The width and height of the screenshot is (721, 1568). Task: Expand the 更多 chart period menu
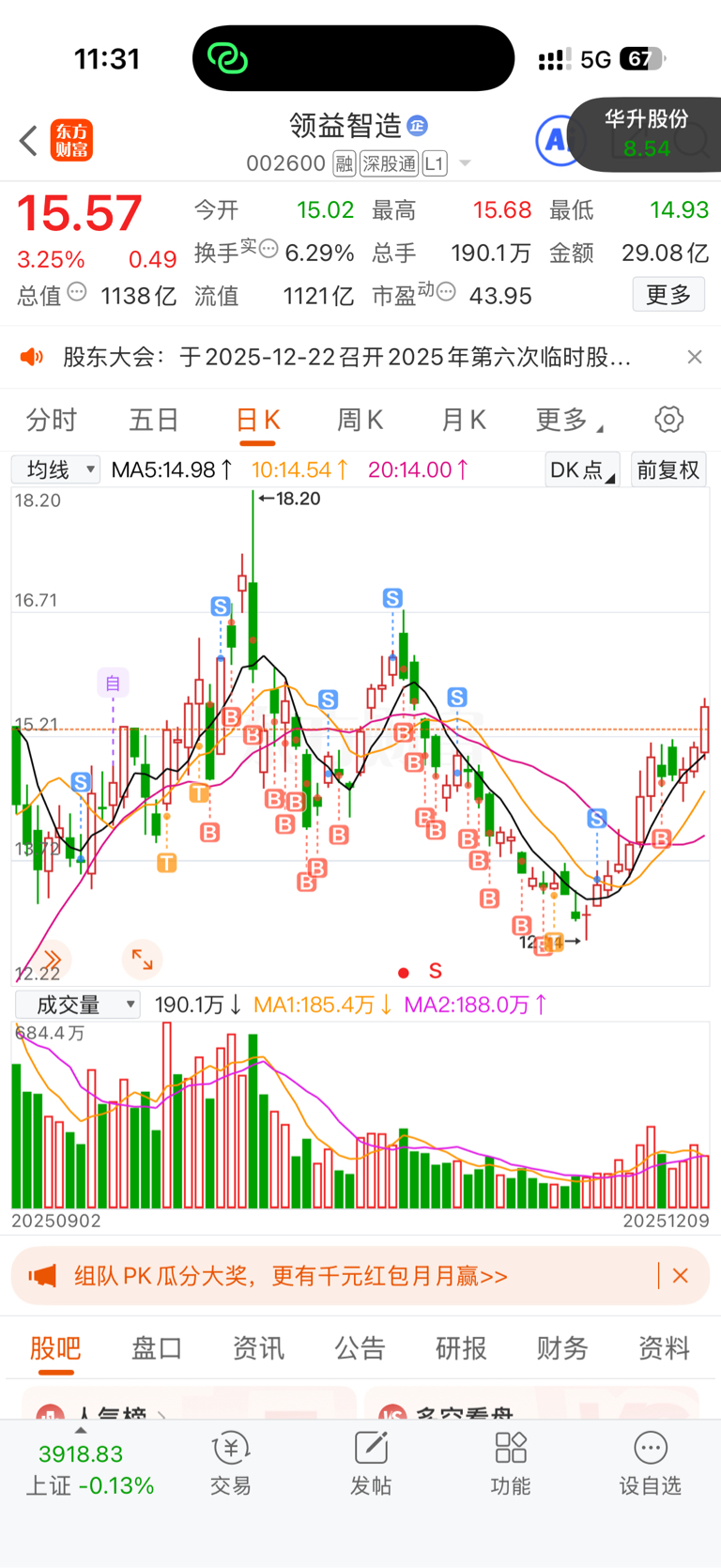pyautogui.click(x=569, y=420)
